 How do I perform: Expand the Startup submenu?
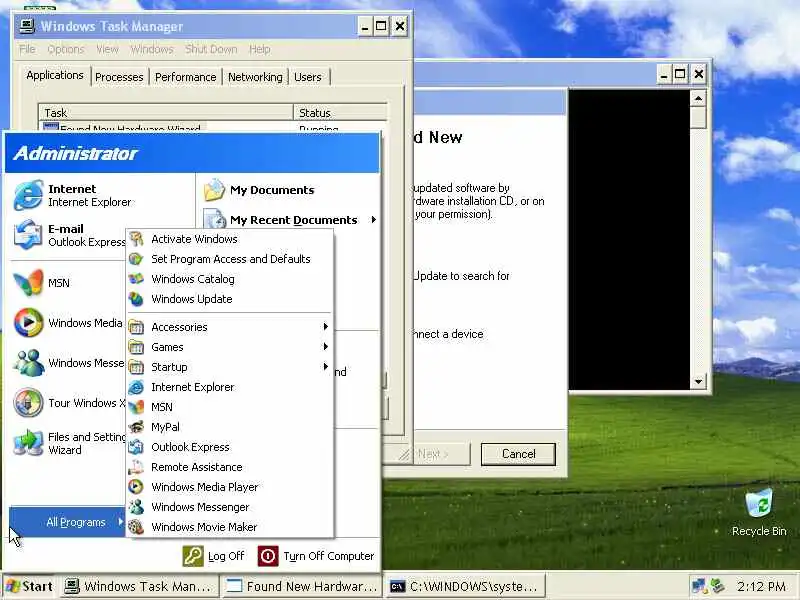230,367
